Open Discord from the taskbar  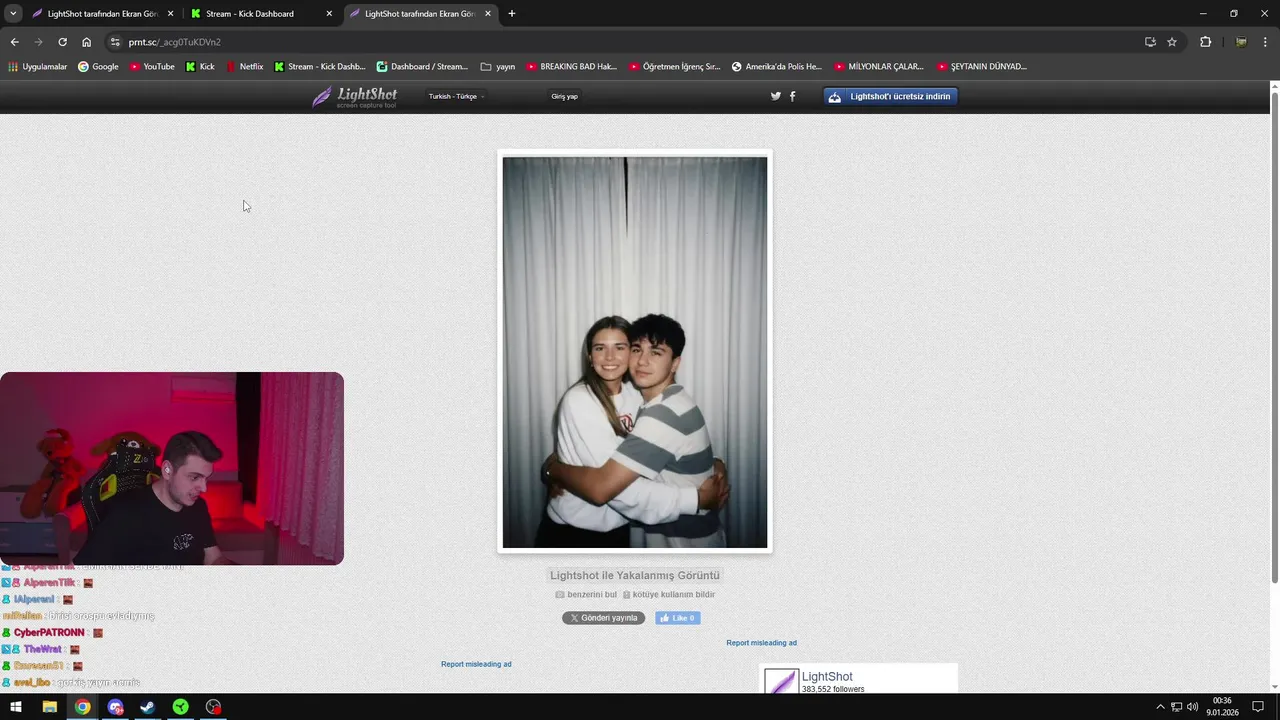click(x=115, y=707)
